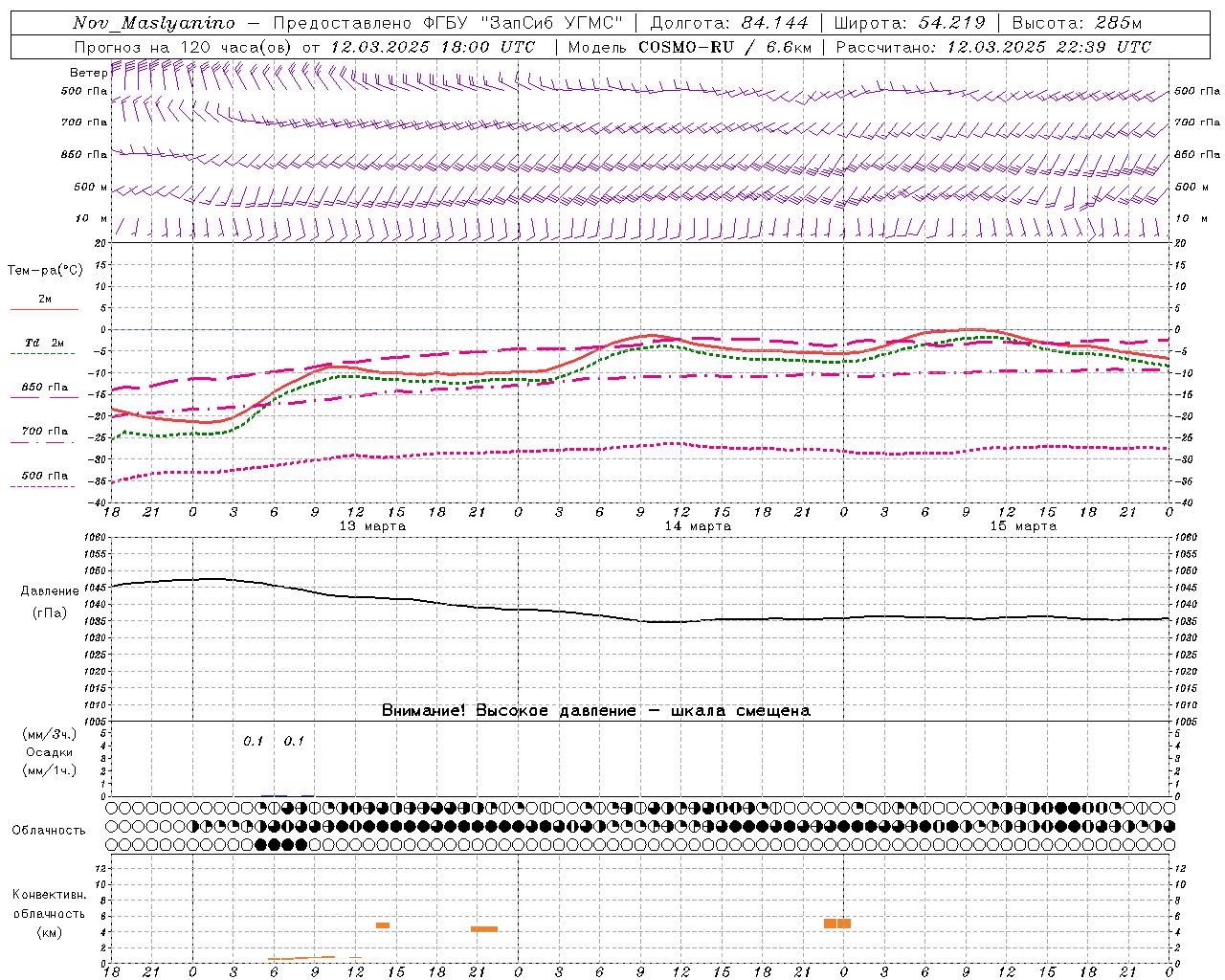The height and width of the screenshot is (980, 1225).
Task: Click the 13 марта date label
Action: (x=372, y=526)
